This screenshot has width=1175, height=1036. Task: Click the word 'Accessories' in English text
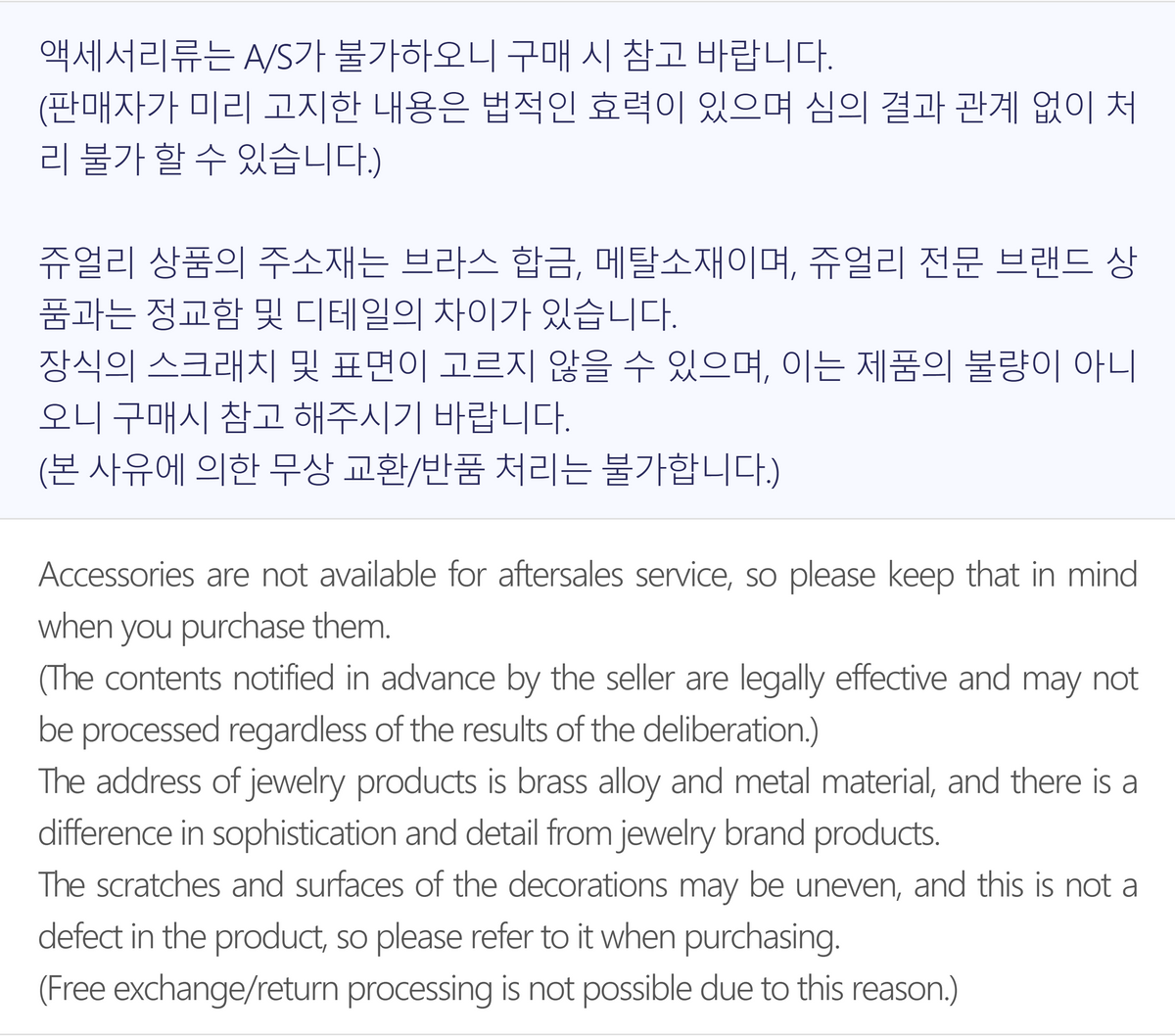[117, 574]
